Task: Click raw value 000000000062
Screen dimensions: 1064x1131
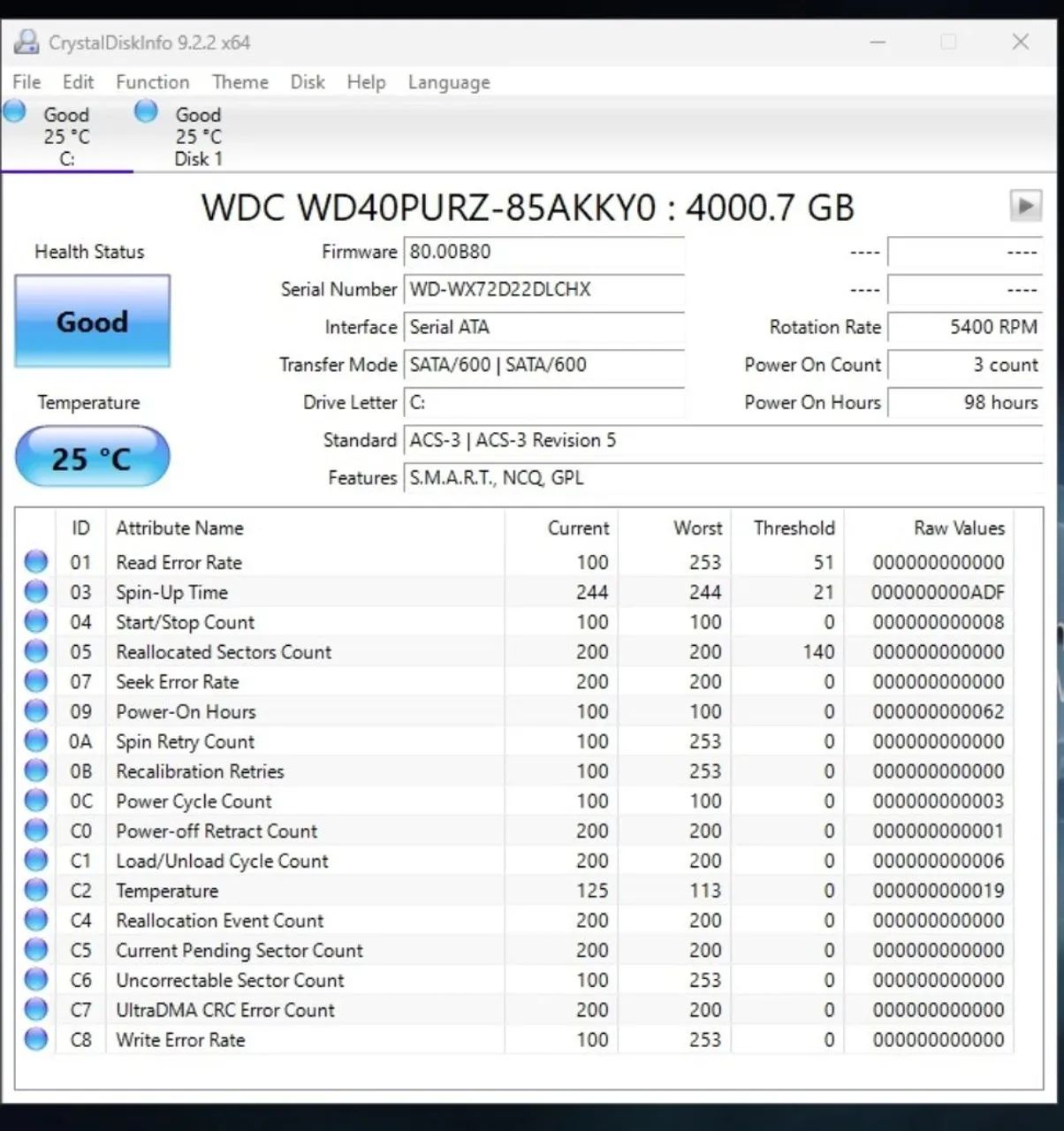Action: tap(939, 711)
